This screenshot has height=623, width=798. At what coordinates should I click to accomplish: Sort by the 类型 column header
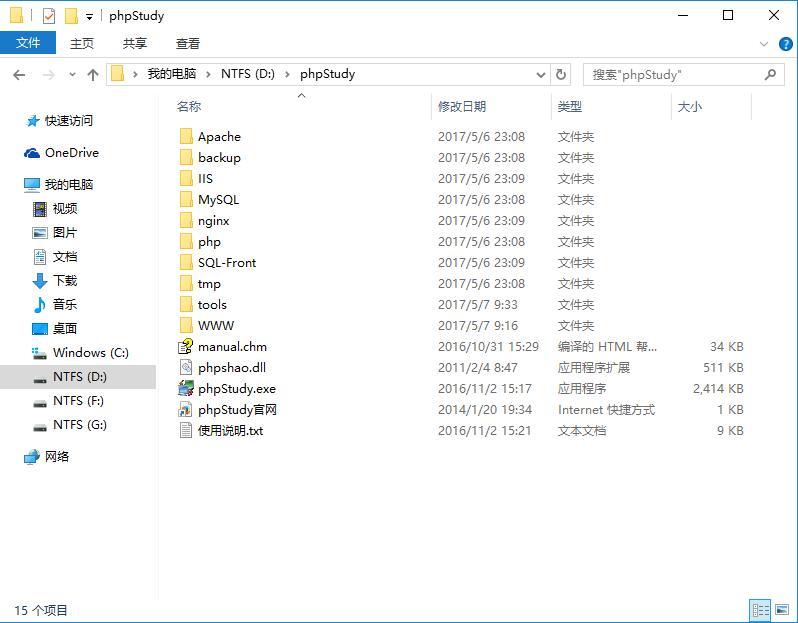point(569,106)
